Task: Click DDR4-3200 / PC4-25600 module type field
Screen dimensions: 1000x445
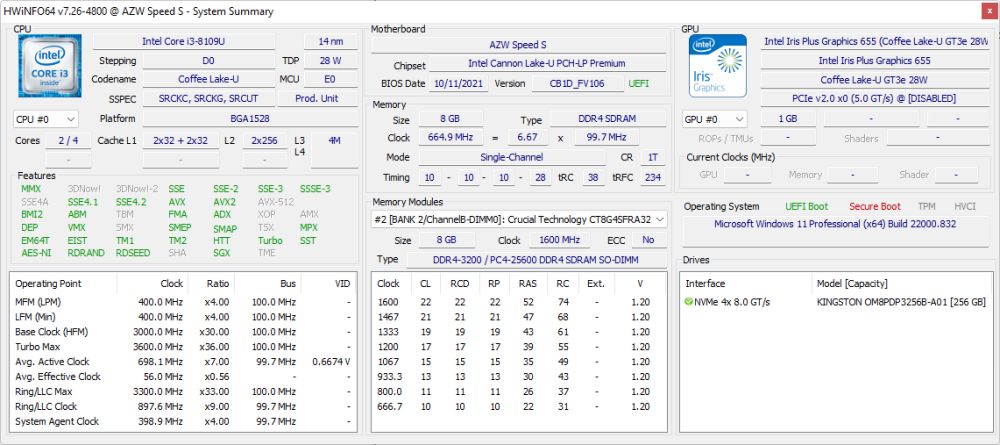Action: click(536, 259)
